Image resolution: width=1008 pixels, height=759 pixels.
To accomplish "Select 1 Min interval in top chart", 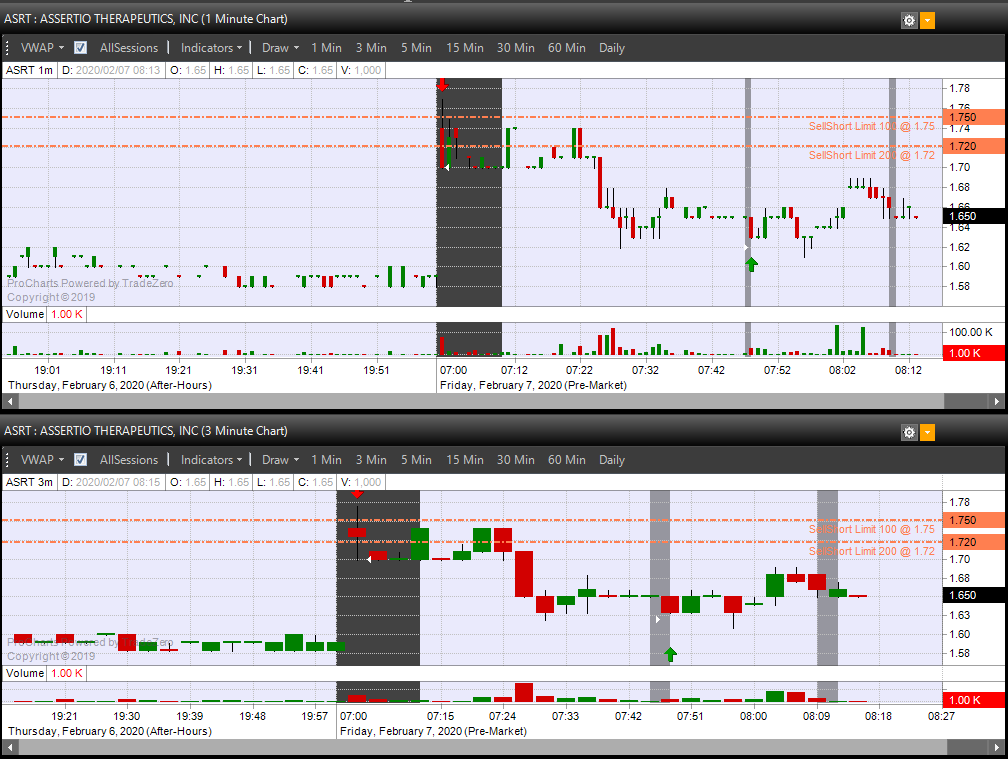I will pos(327,48).
